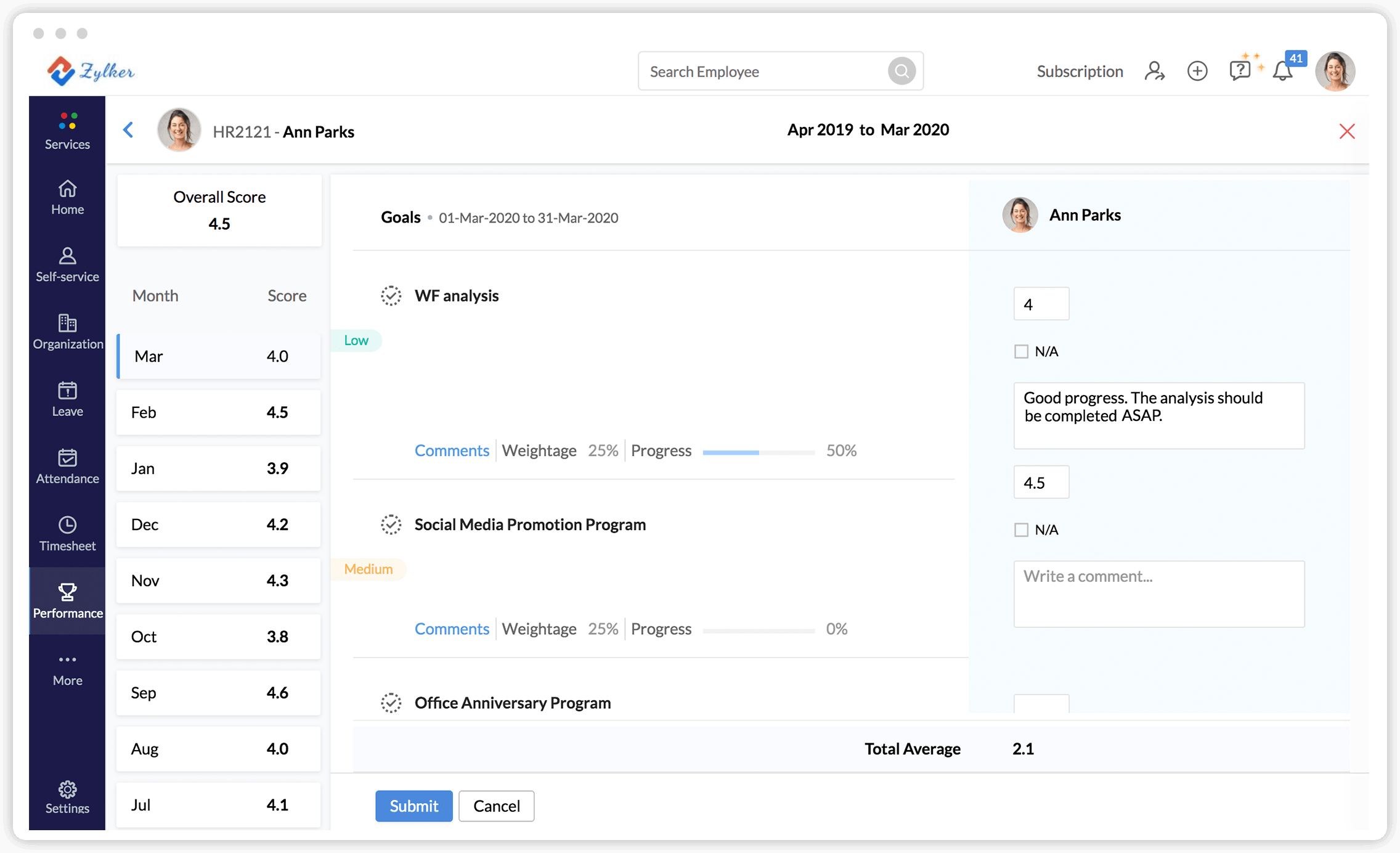Viewport: 1400px width, 853px height.
Task: Click the Total Average 2.1 value
Action: pyautogui.click(x=1023, y=749)
